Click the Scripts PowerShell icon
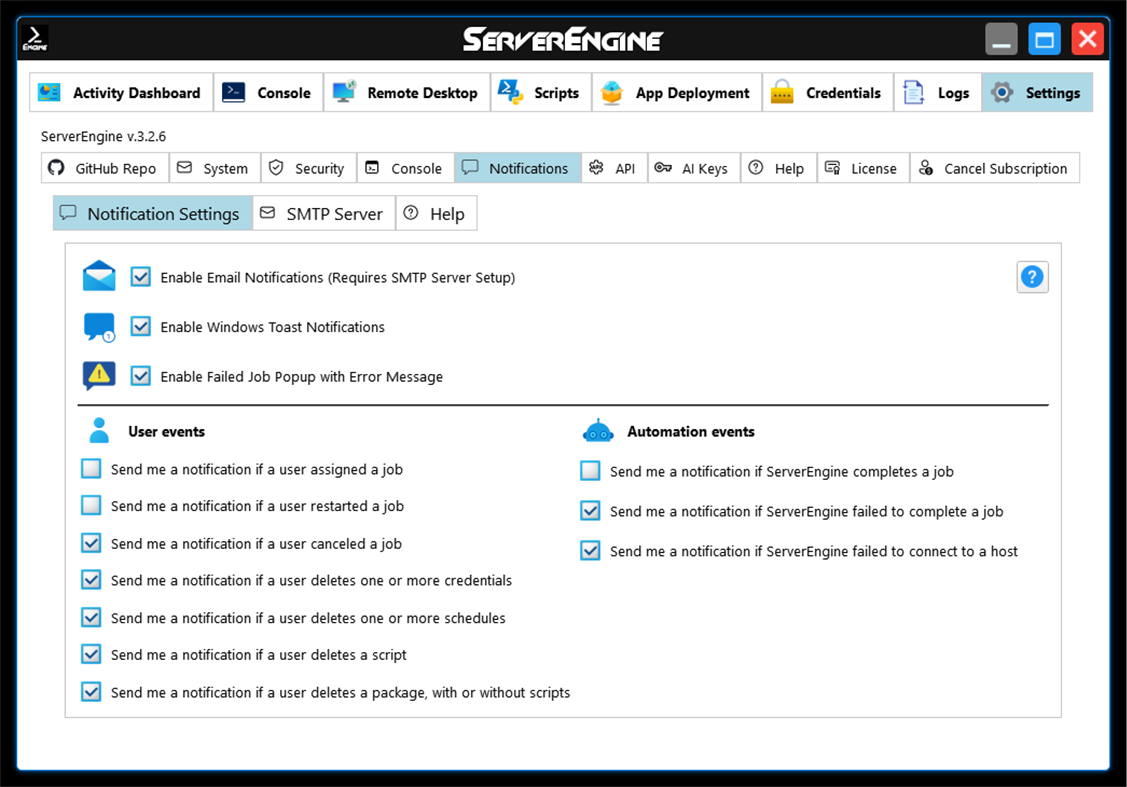The width and height of the screenshot is (1127, 787). [x=510, y=92]
